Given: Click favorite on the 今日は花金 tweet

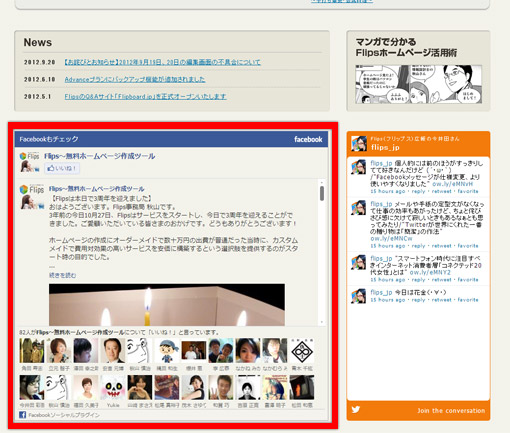Looking at the screenshot, I should 468,300.
